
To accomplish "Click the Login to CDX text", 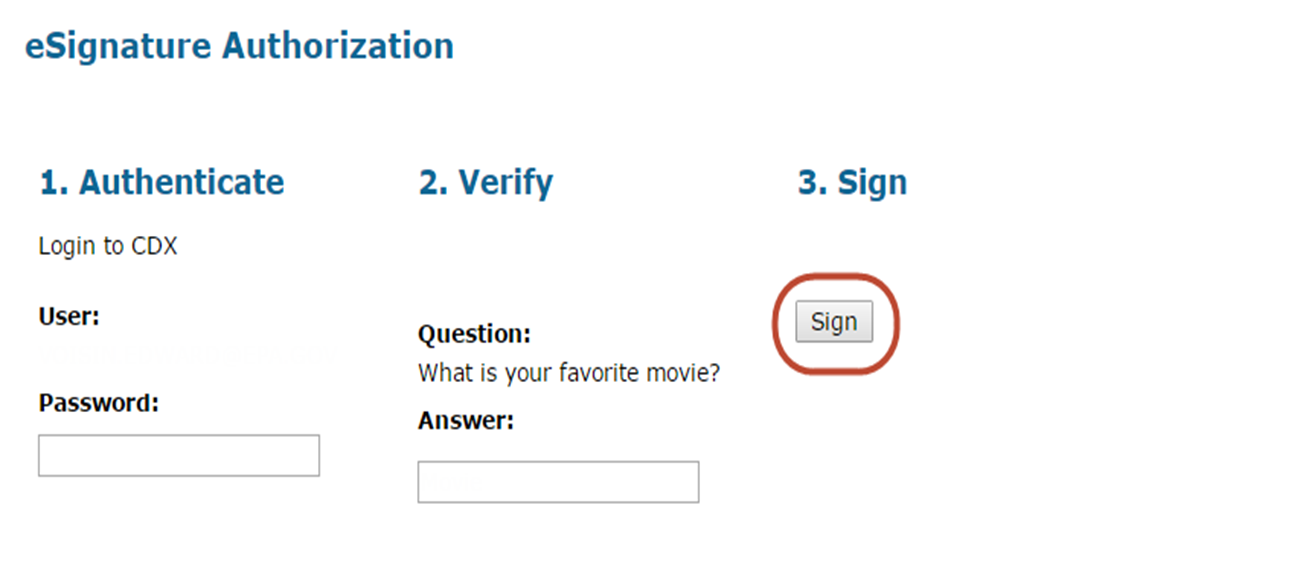I will pyautogui.click(x=108, y=246).
